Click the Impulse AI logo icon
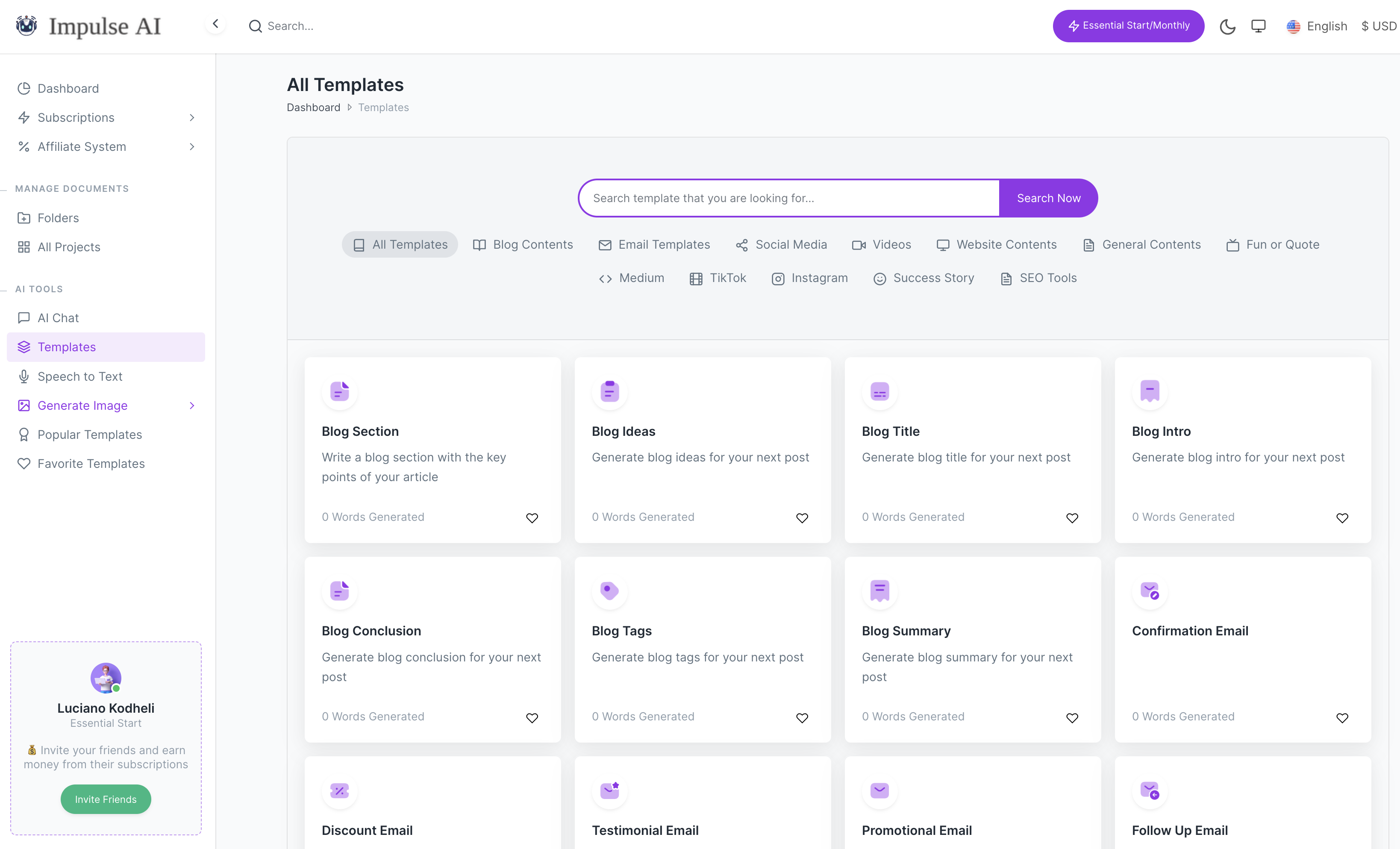 point(26,26)
